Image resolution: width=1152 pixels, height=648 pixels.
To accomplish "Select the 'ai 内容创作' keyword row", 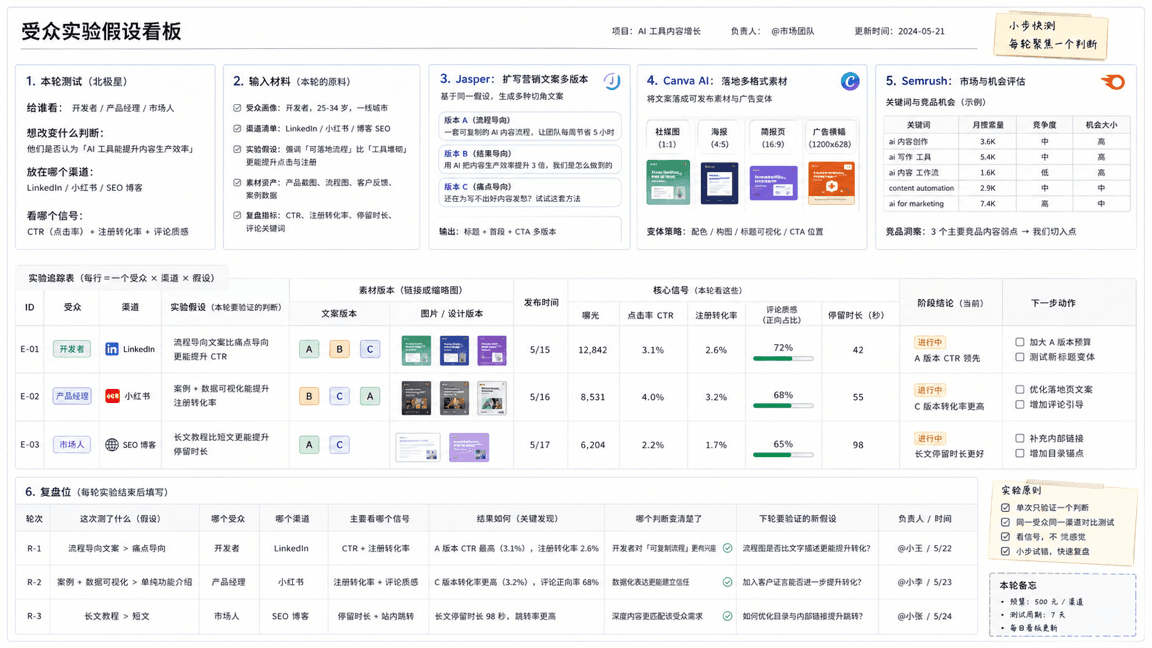I will pos(1007,141).
